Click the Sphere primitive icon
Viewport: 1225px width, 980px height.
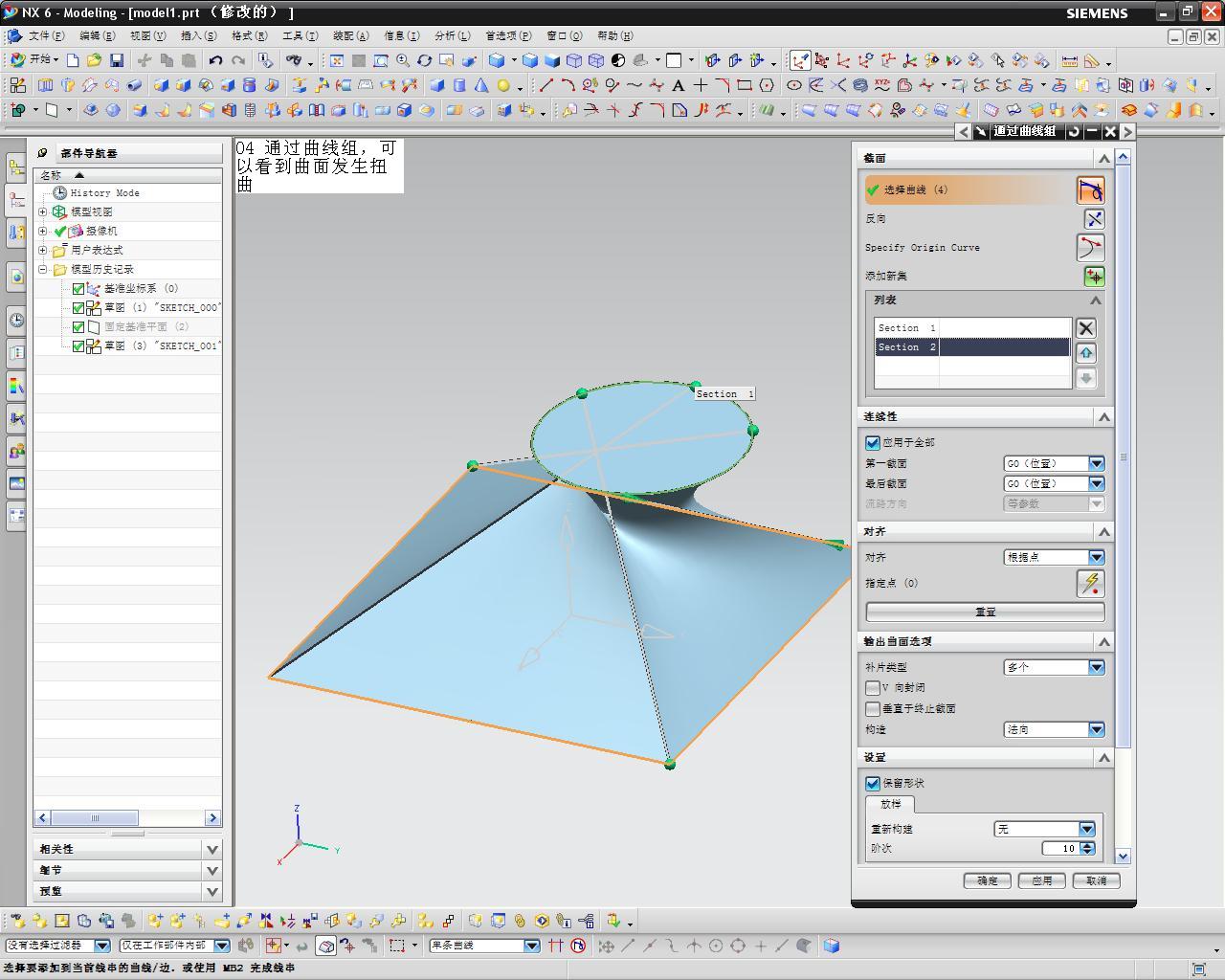pos(503,85)
